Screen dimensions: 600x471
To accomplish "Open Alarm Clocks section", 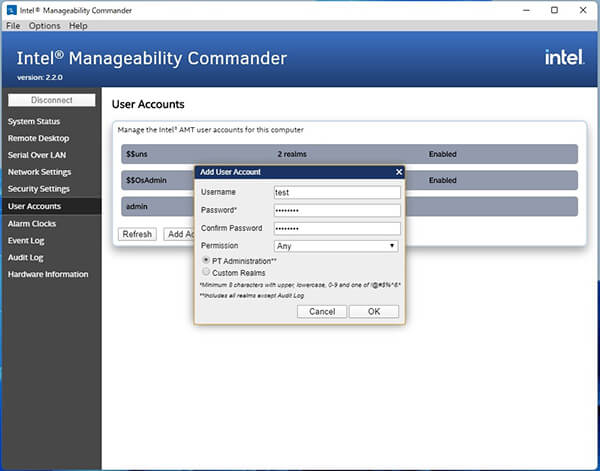I will point(32,223).
